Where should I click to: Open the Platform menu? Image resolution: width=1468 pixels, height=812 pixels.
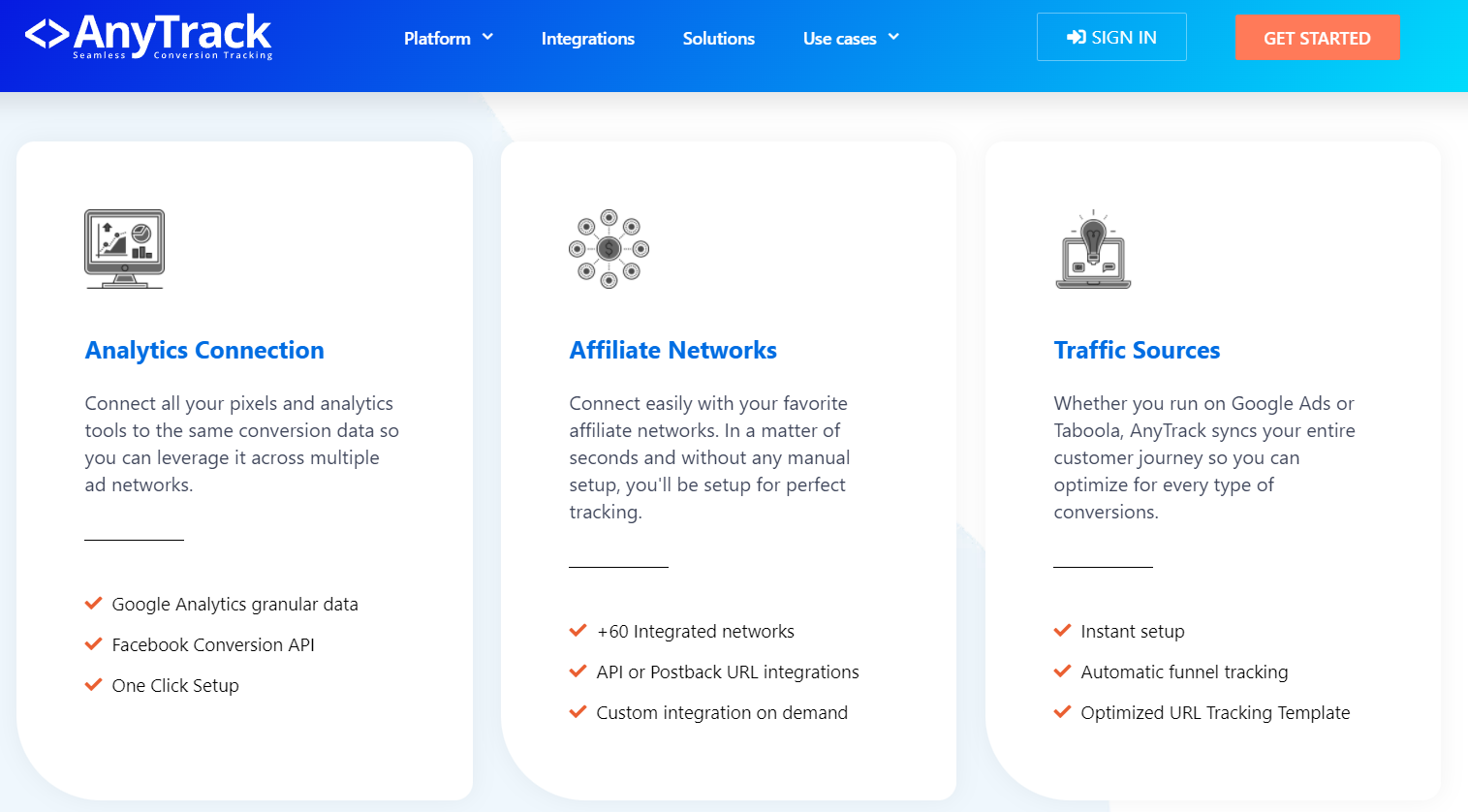point(449,38)
